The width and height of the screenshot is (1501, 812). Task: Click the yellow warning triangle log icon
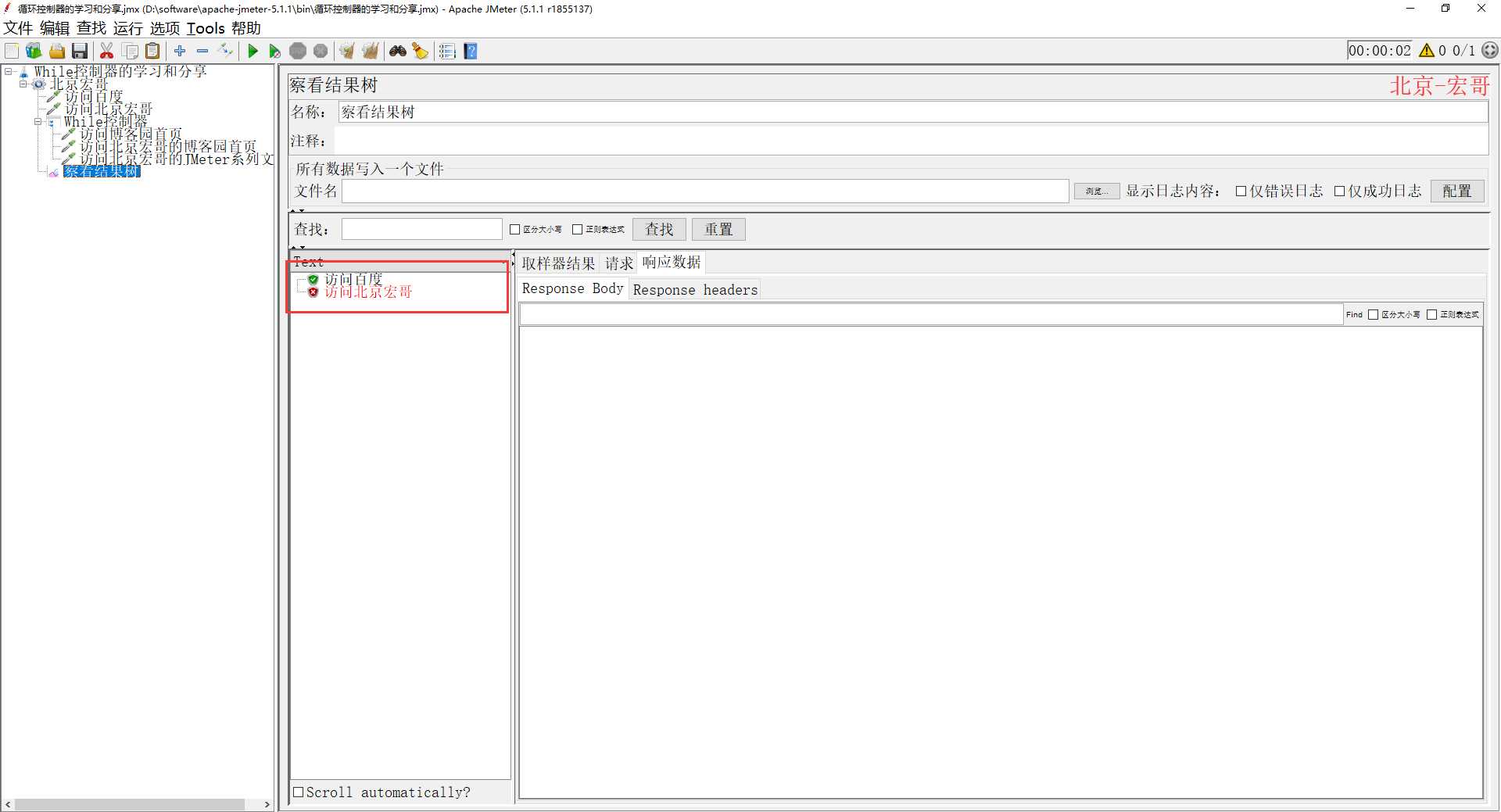pyautogui.click(x=1427, y=51)
